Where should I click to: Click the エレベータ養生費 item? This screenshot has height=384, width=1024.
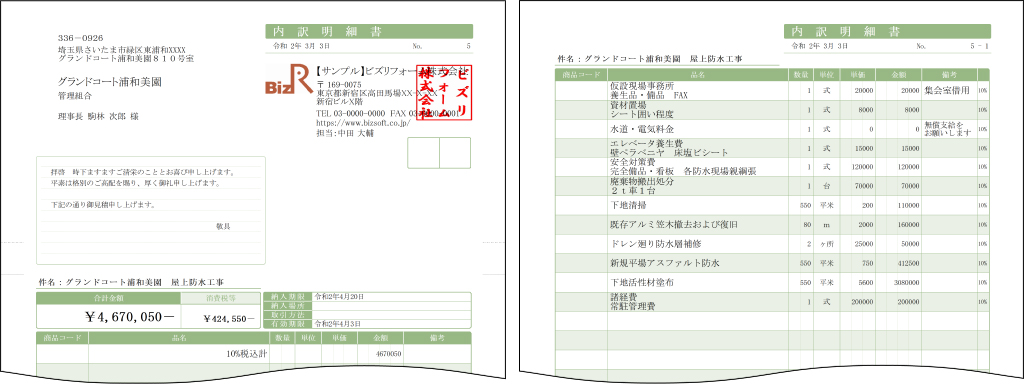(647, 143)
